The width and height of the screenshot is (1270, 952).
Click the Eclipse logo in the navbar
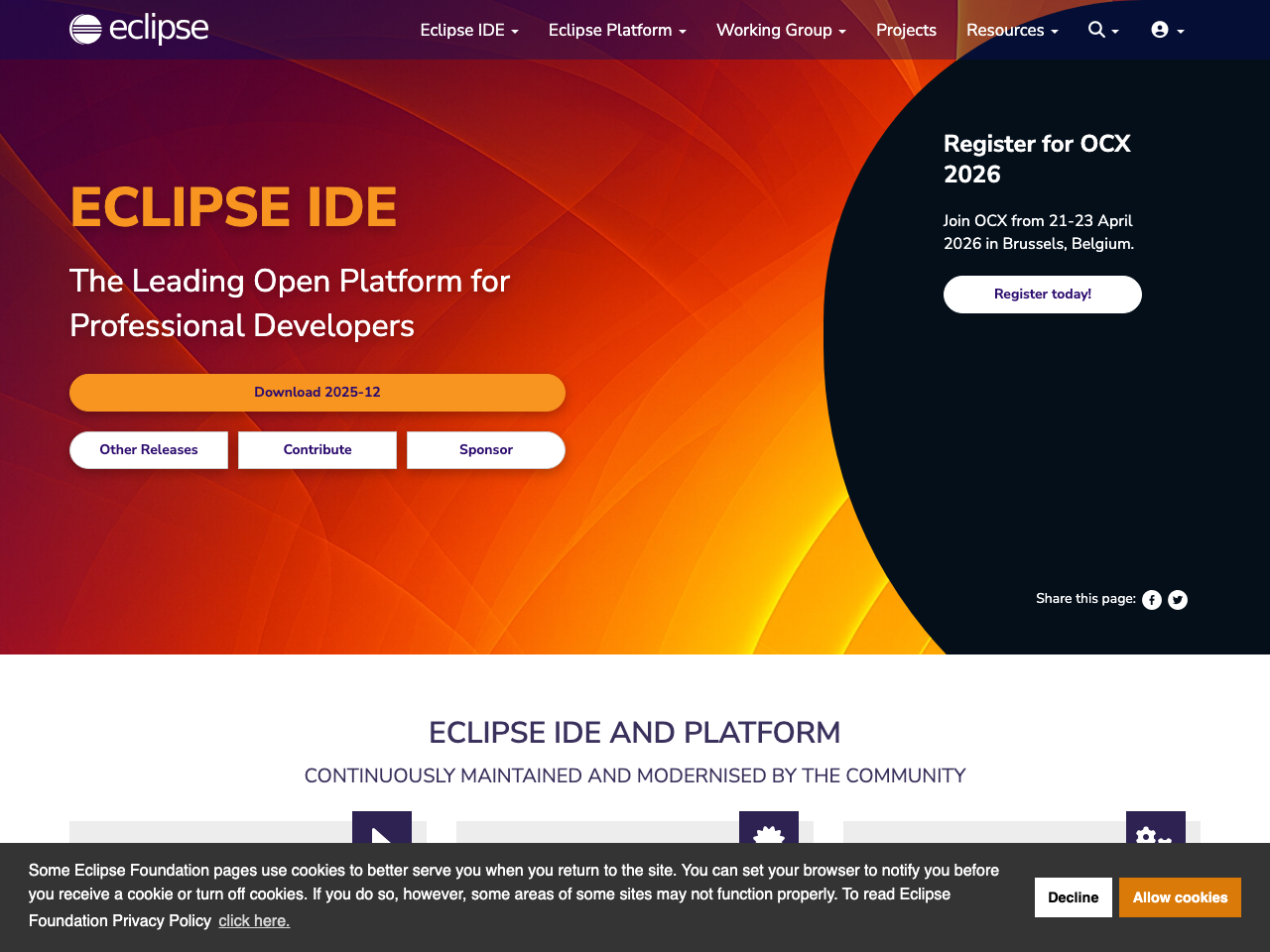(x=138, y=29)
